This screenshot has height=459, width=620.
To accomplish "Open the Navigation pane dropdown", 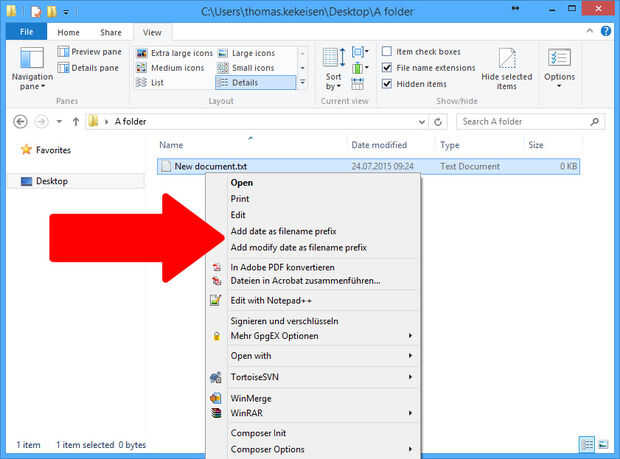I will pyautogui.click(x=32, y=70).
